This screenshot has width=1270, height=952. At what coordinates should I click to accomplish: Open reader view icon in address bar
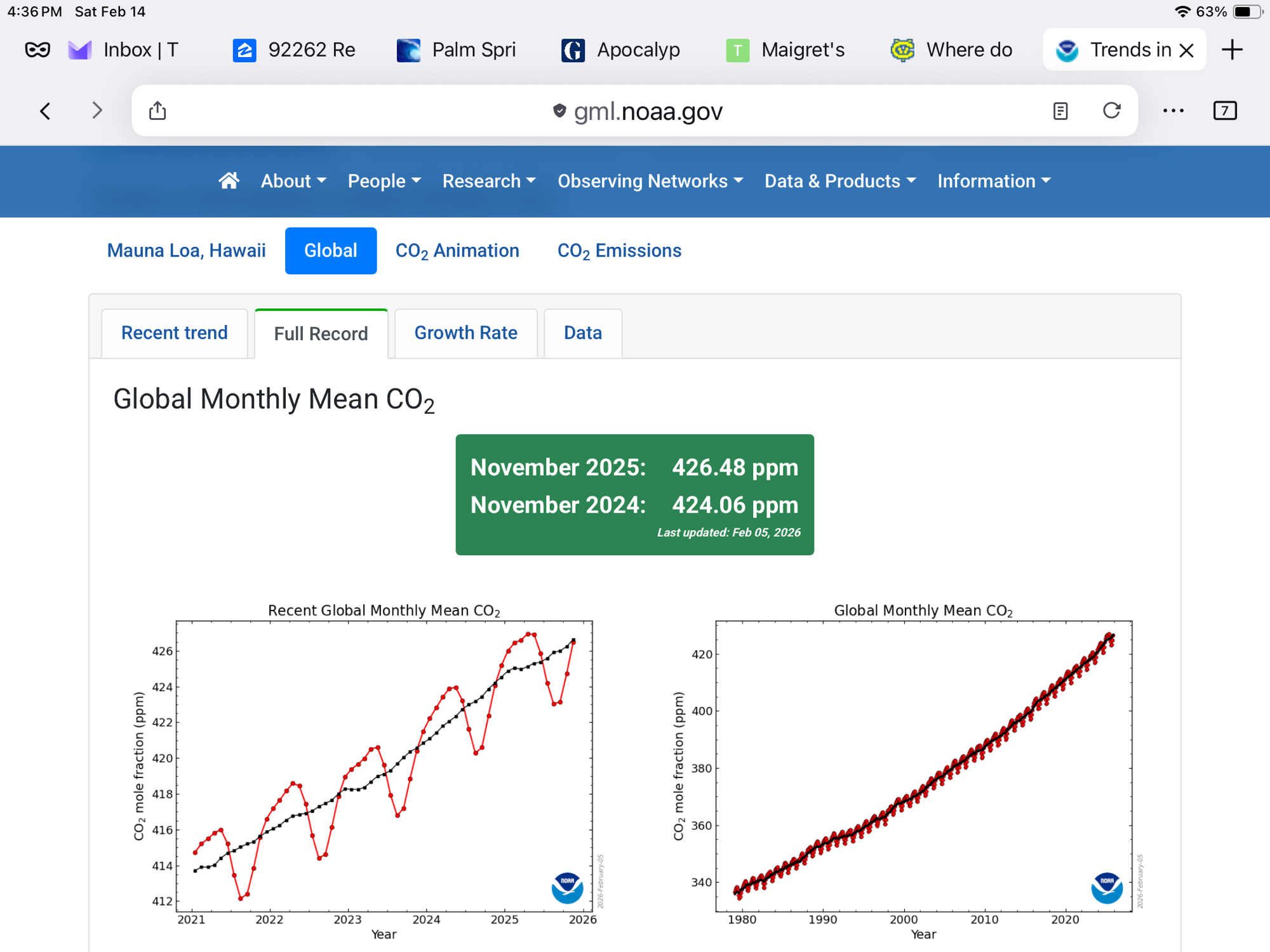pos(1060,111)
